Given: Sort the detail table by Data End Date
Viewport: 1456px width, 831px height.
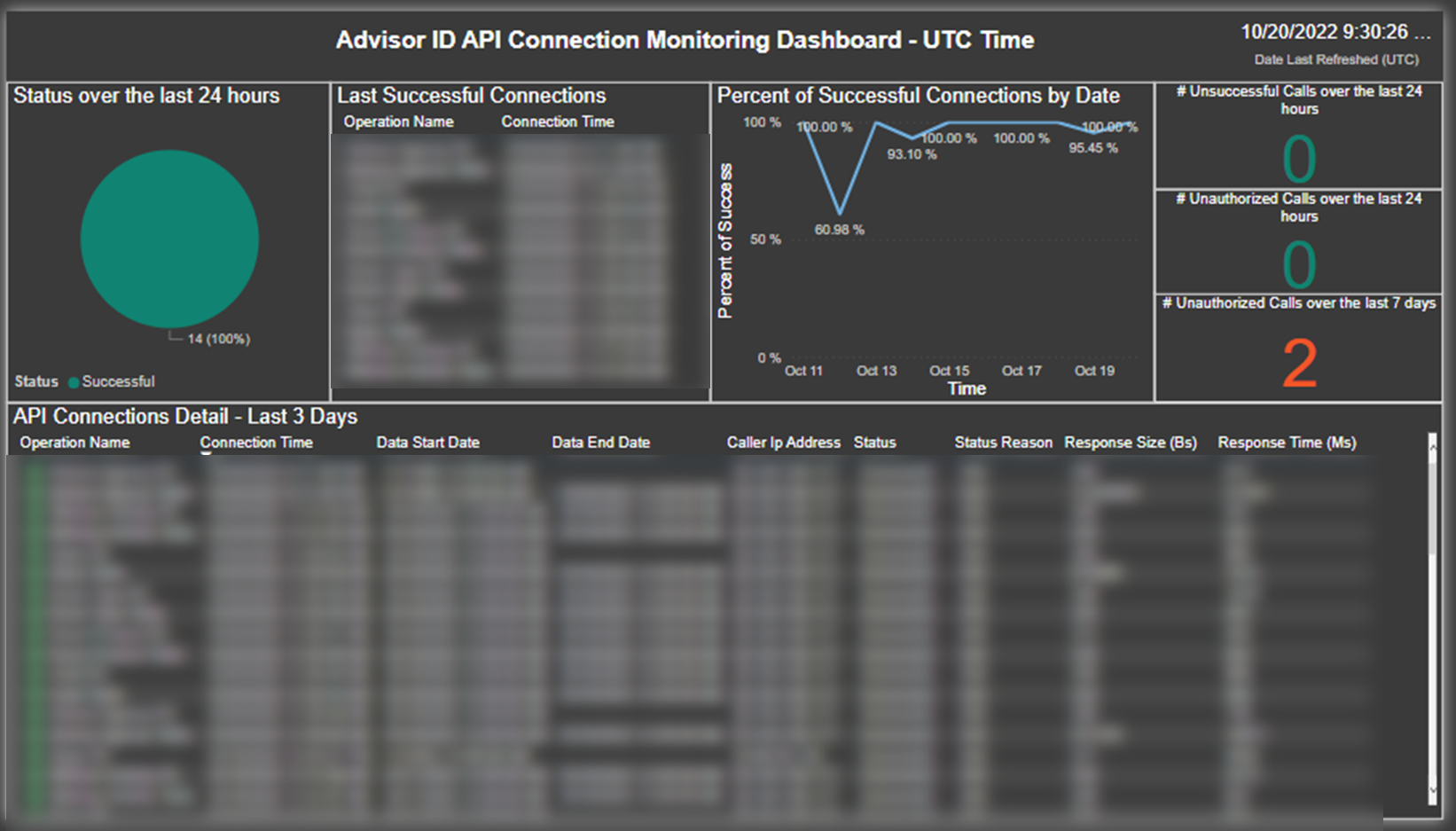Looking at the screenshot, I should [600, 442].
